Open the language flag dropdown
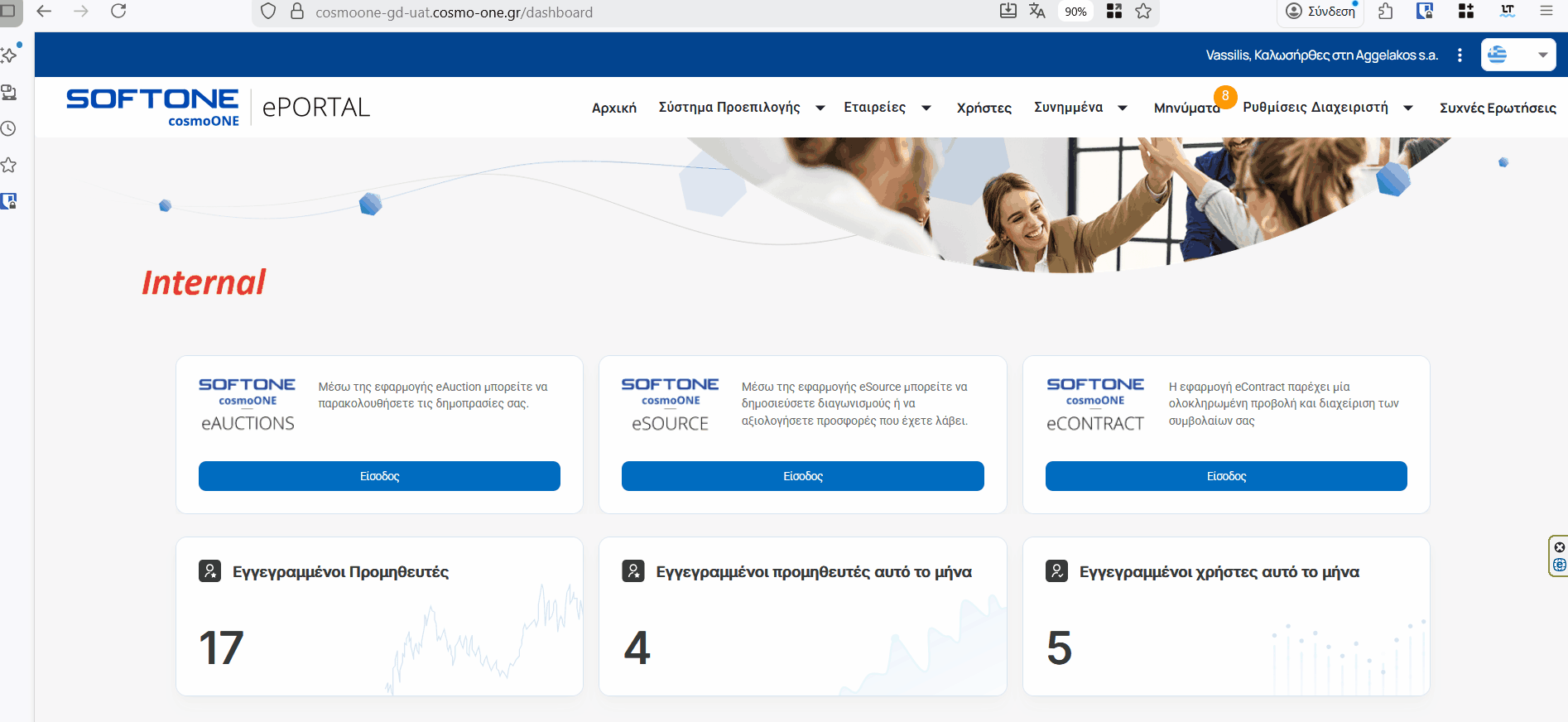 (x=1518, y=55)
